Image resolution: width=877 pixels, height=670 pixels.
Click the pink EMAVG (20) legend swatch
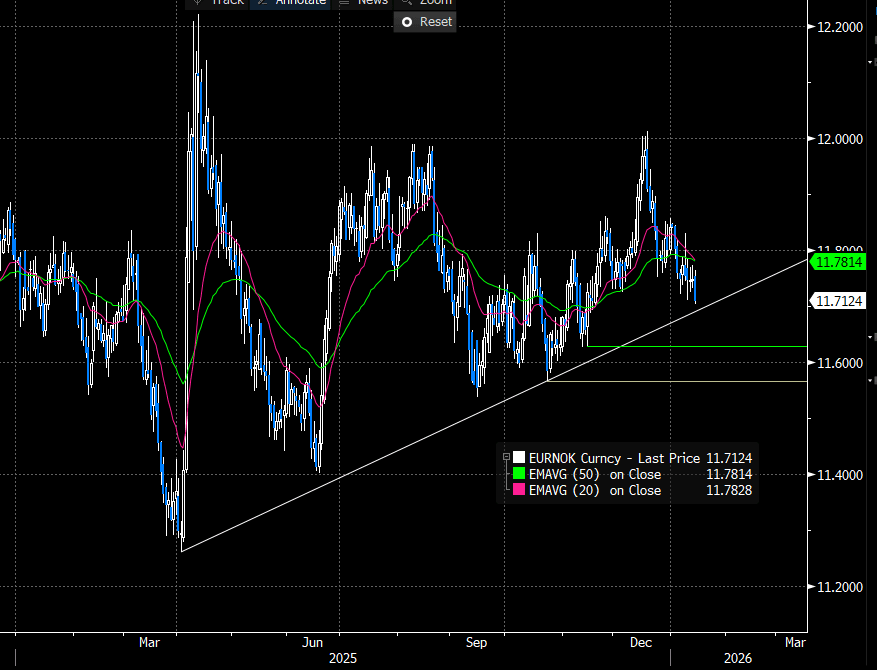(x=517, y=490)
